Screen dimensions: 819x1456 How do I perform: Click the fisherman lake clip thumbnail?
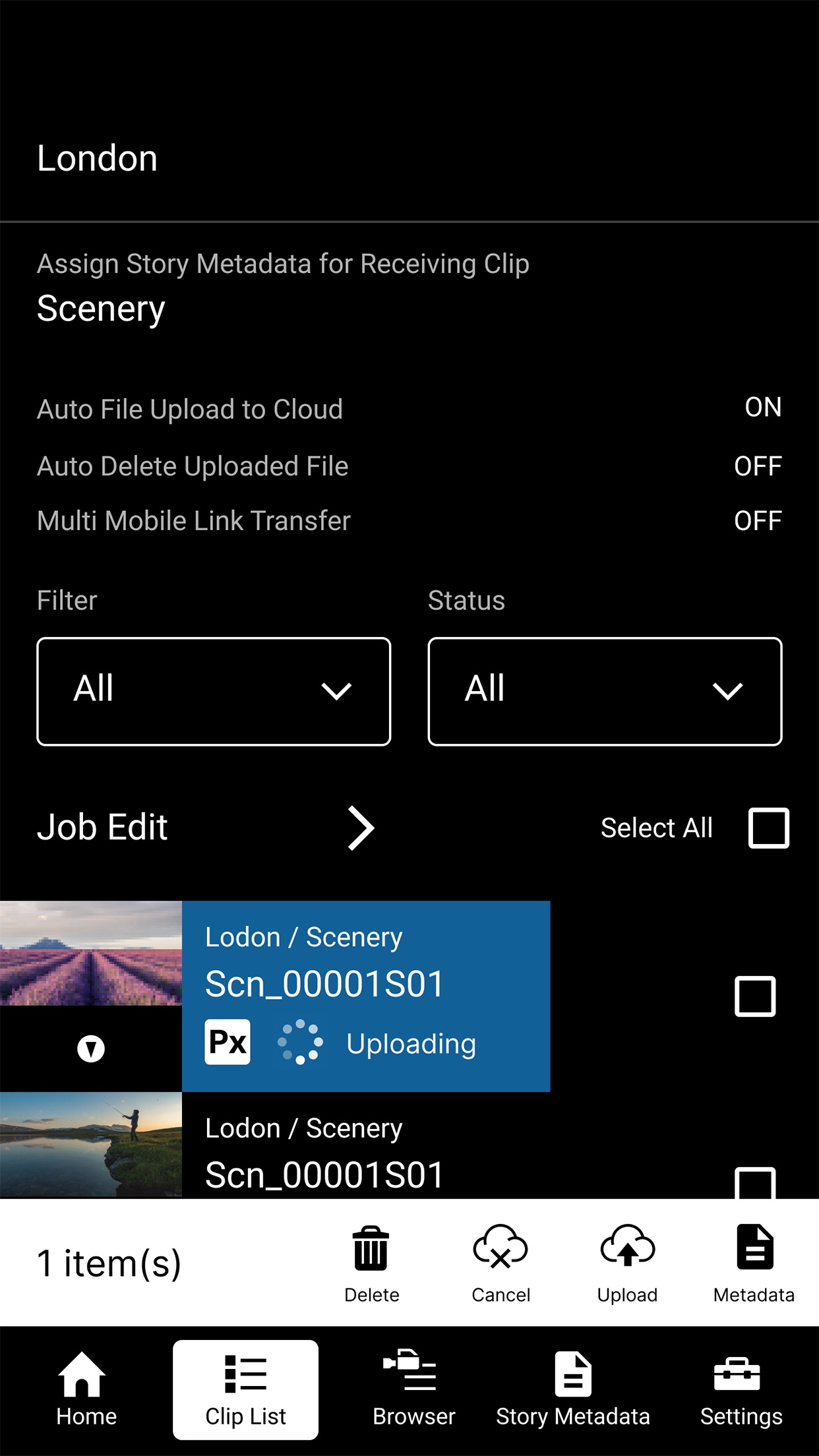click(x=91, y=1145)
